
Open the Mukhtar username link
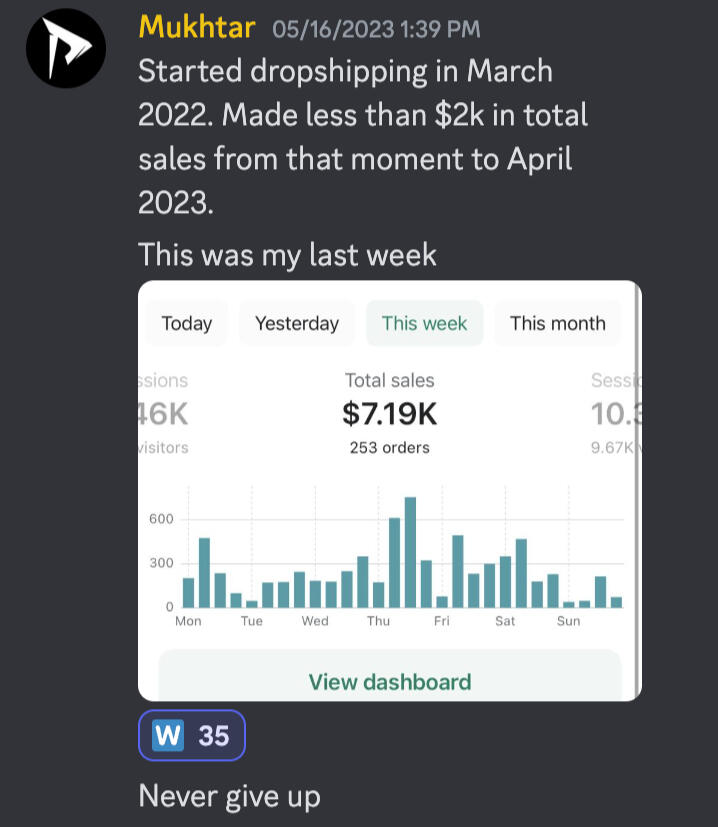click(197, 26)
